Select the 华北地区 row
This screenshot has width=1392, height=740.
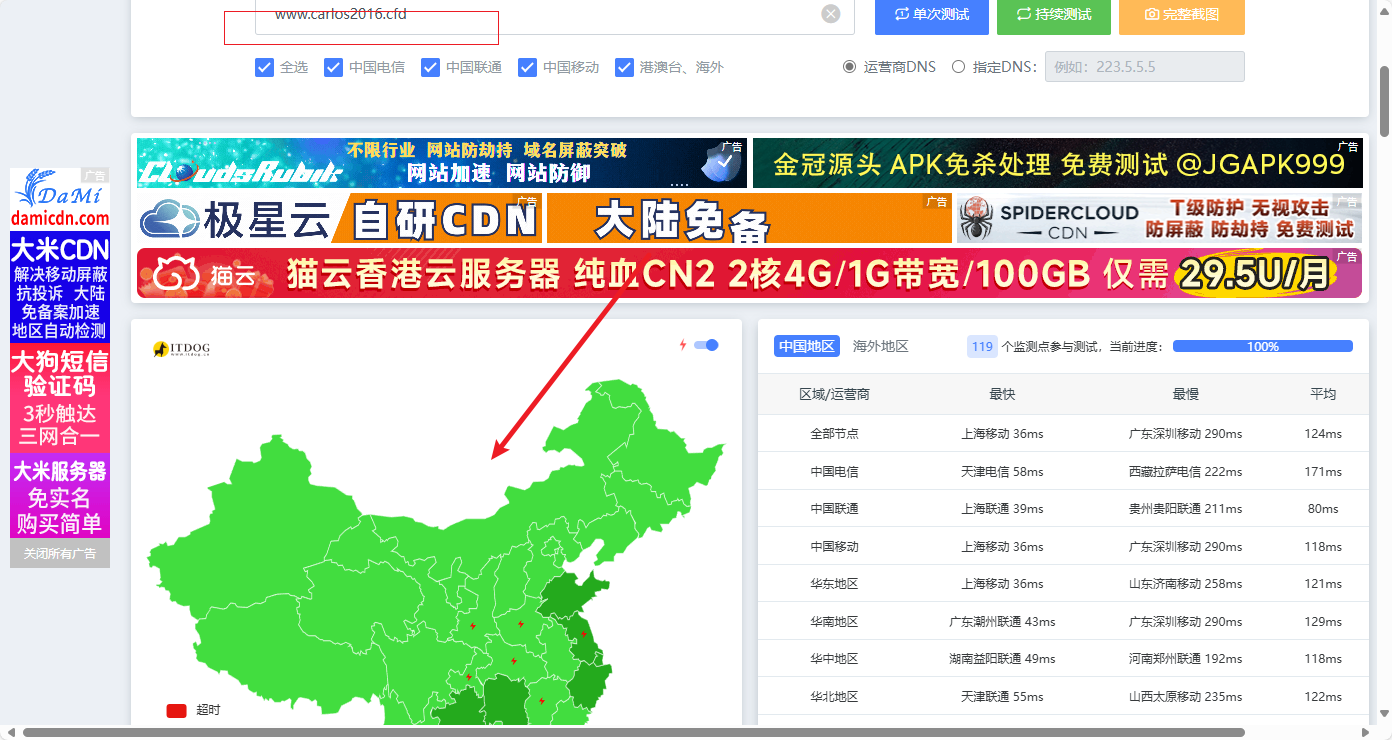(1063, 697)
